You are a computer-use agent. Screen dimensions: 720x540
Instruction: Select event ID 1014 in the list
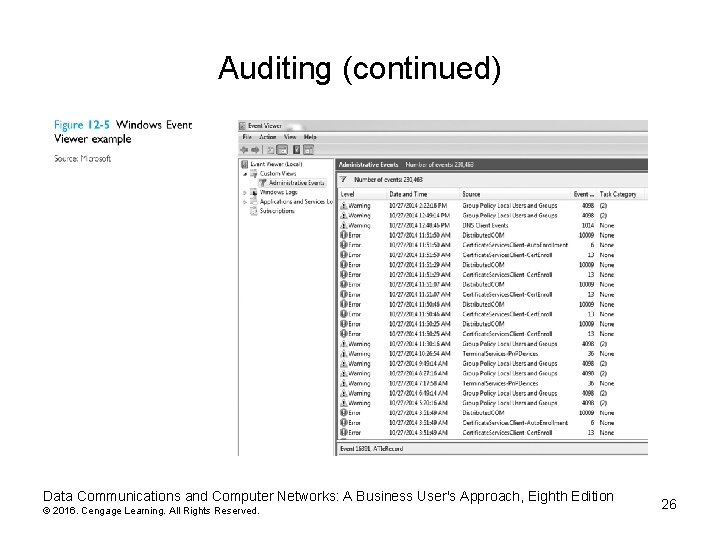pos(588,225)
